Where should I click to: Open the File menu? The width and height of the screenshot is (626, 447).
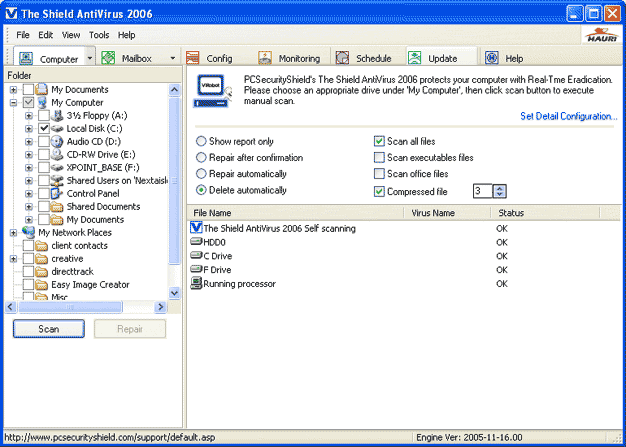23,35
